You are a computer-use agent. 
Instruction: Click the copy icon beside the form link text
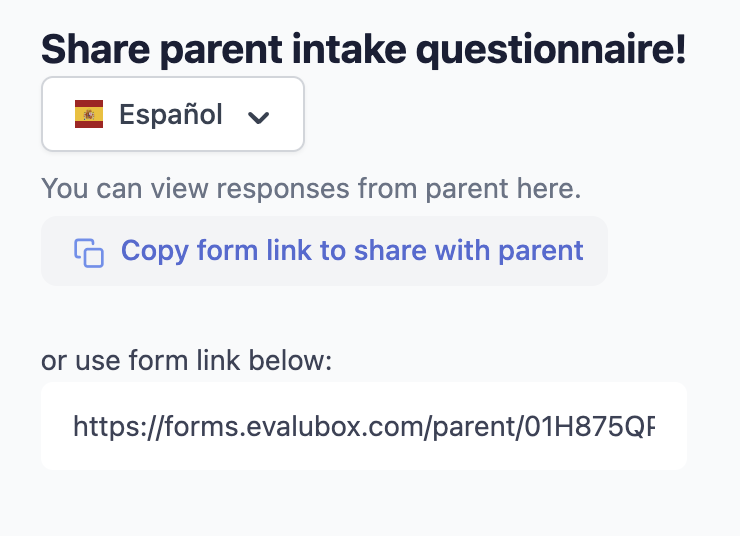[89, 251]
